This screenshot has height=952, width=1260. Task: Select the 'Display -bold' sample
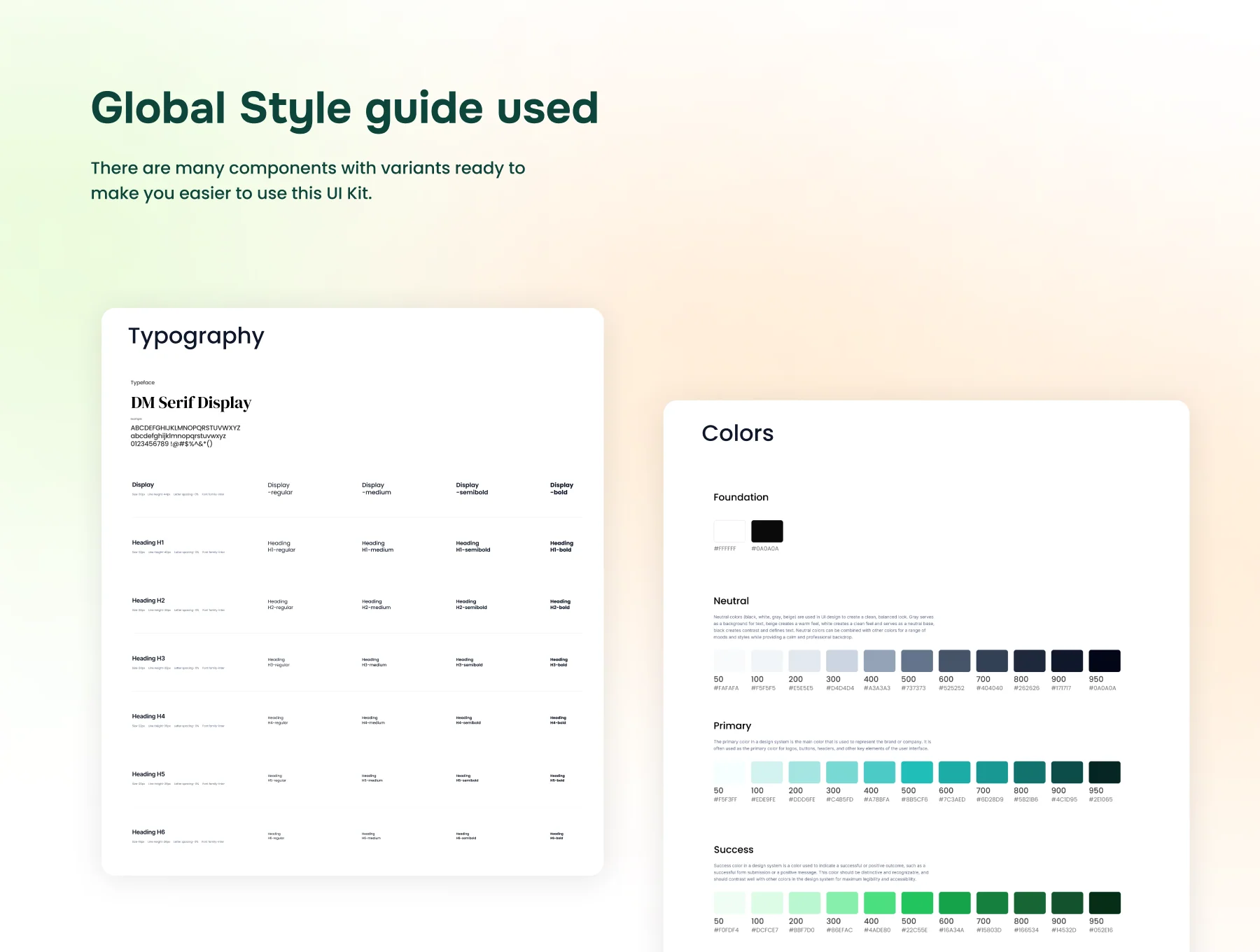tap(561, 489)
